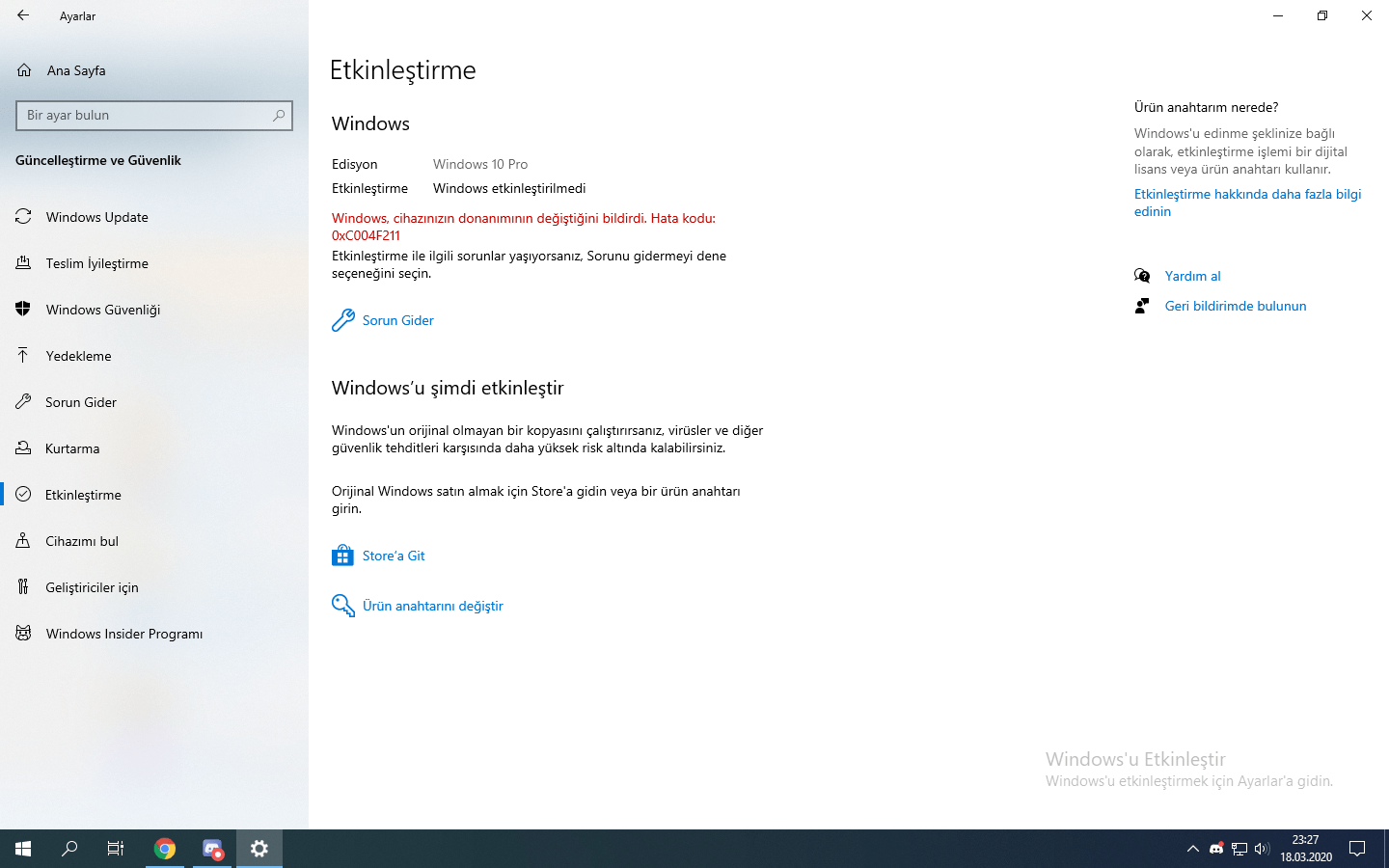
Task: Click the Yardım al link
Action: pos(1193,276)
